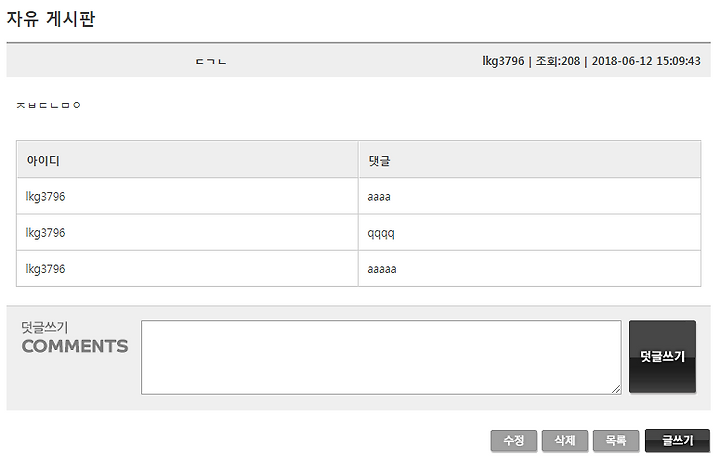Select the comment aaaaa
Image resolution: width=720 pixels, height=467 pixels.
tap(382, 269)
